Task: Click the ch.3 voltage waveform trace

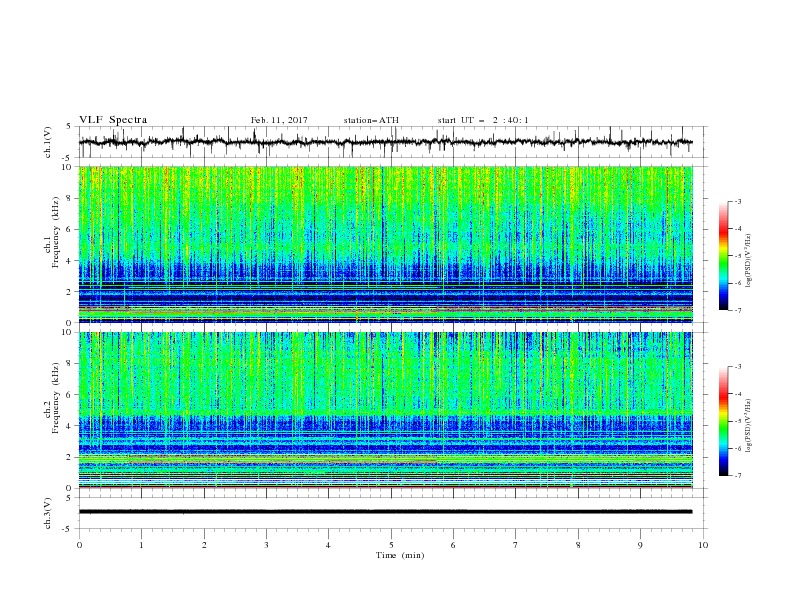Action: pos(386,512)
